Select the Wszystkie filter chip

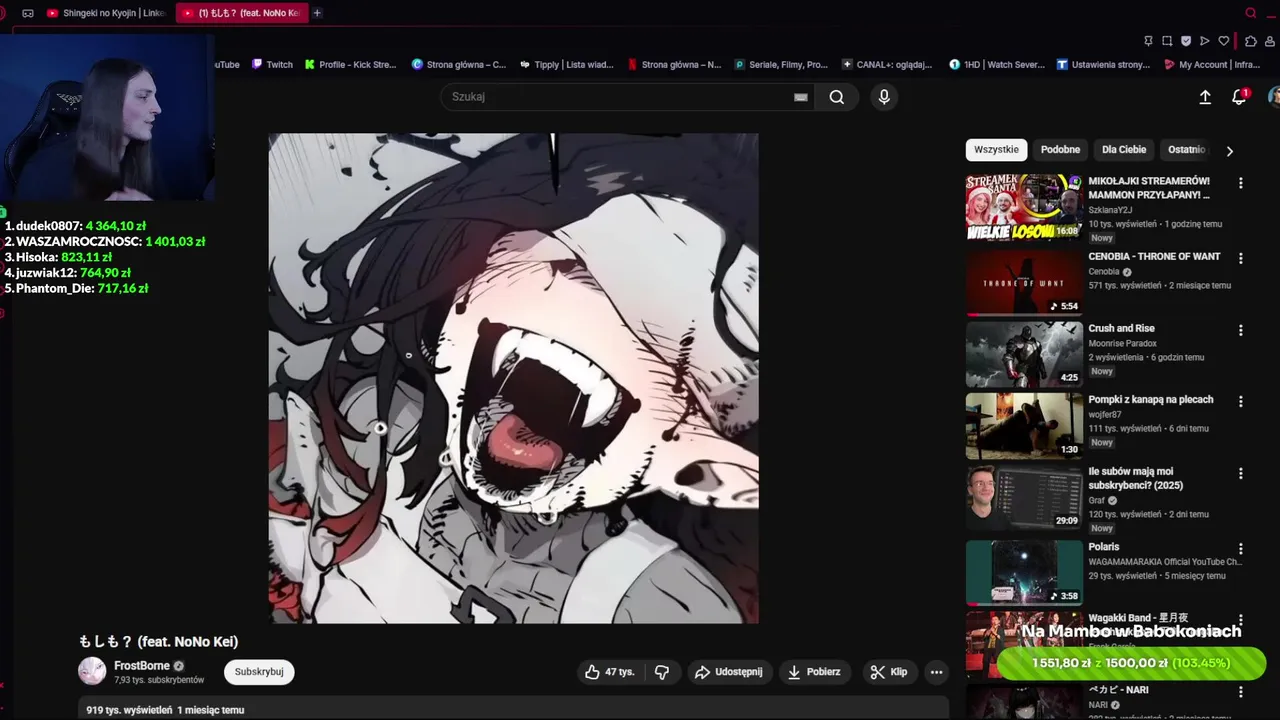pos(996,150)
